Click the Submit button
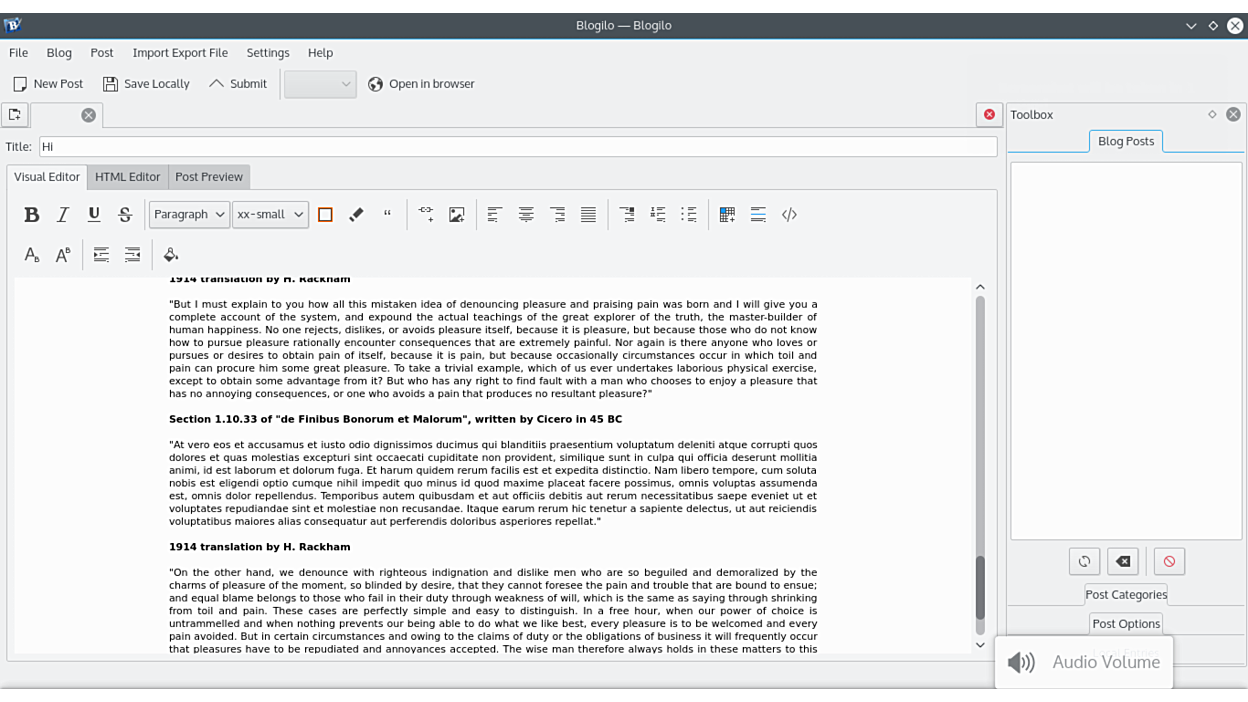Screen dimensions: 1248x702 click(238, 84)
